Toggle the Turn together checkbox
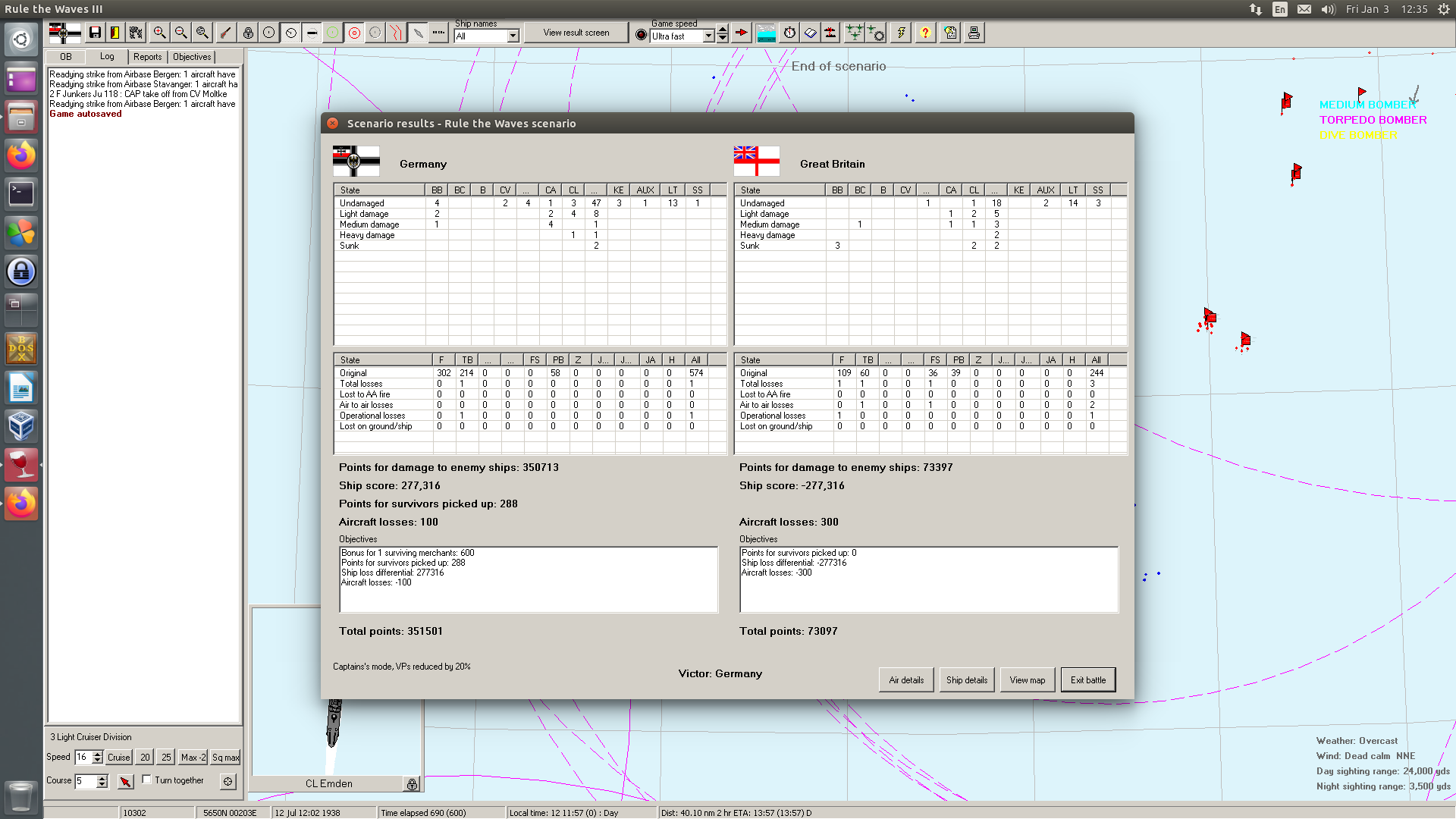Screen dimensions: 1456x819 (x=147, y=780)
